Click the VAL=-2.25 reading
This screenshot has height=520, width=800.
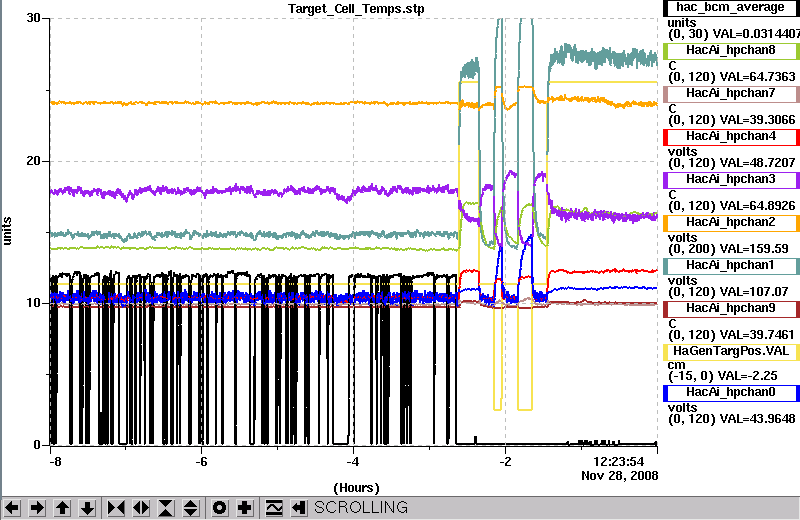click(747, 376)
